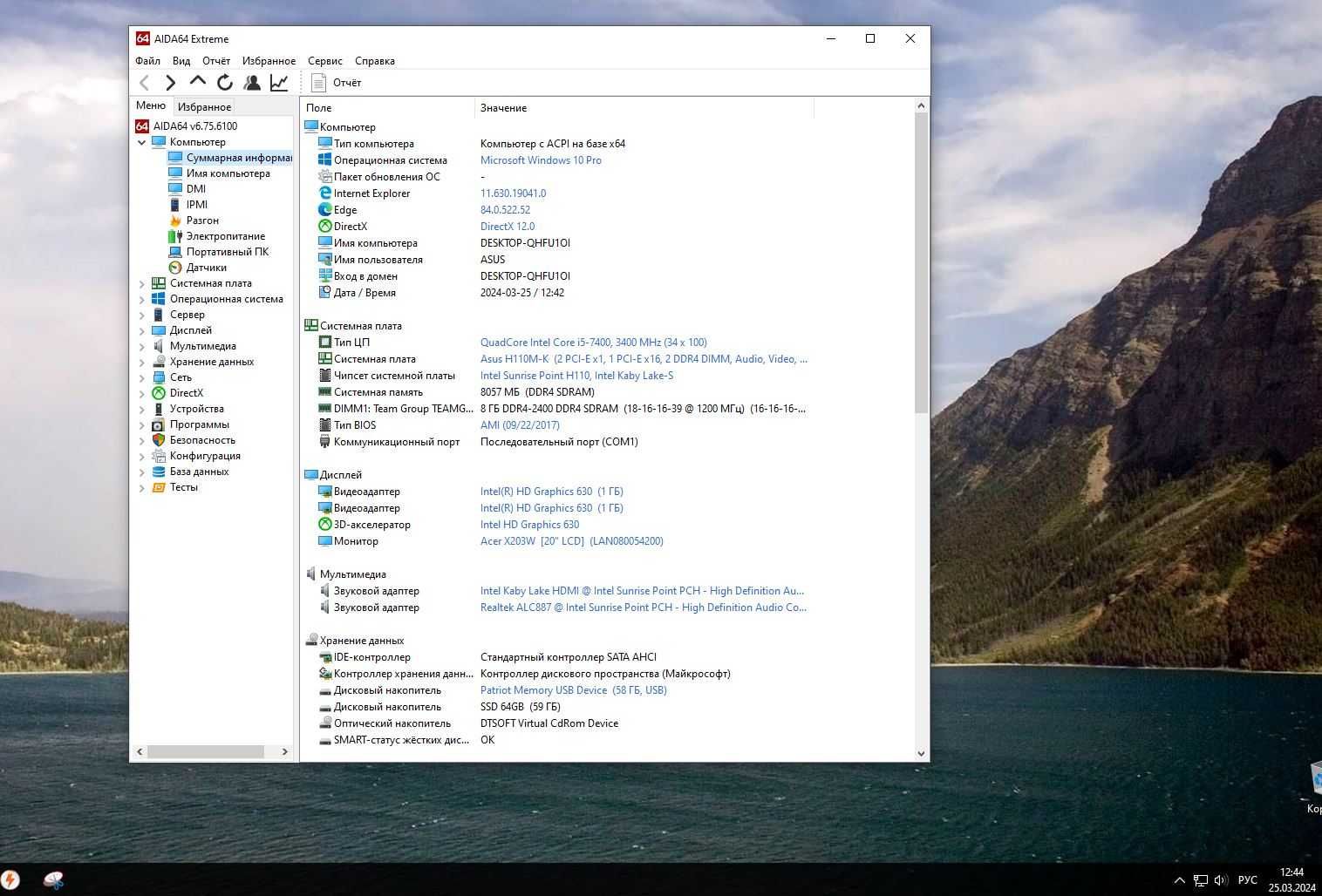Click the База данных icon
The width and height of the screenshot is (1322, 896).
click(159, 472)
